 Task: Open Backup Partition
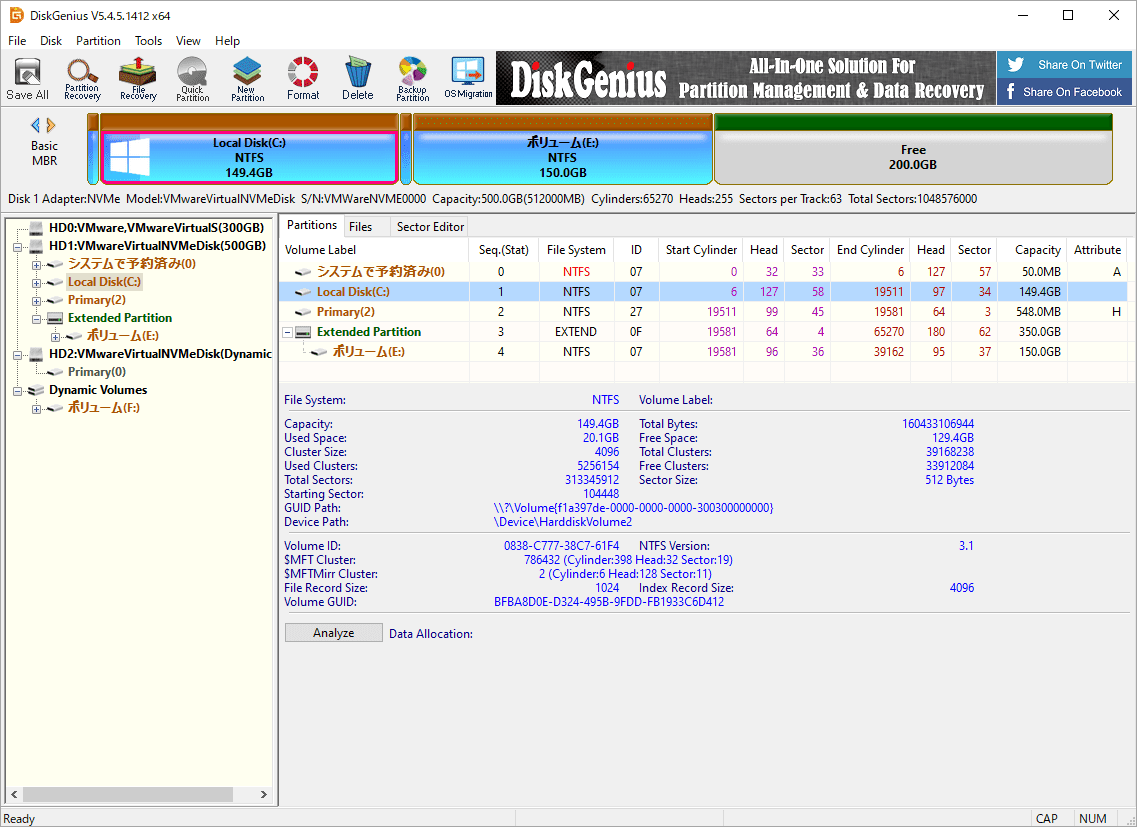412,77
